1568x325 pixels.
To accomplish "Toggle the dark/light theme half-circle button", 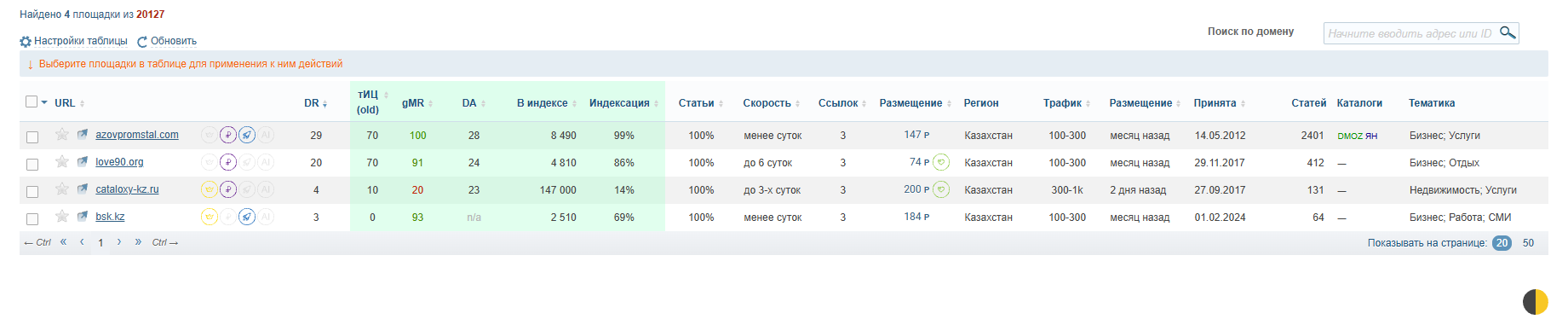I will coord(1536,302).
